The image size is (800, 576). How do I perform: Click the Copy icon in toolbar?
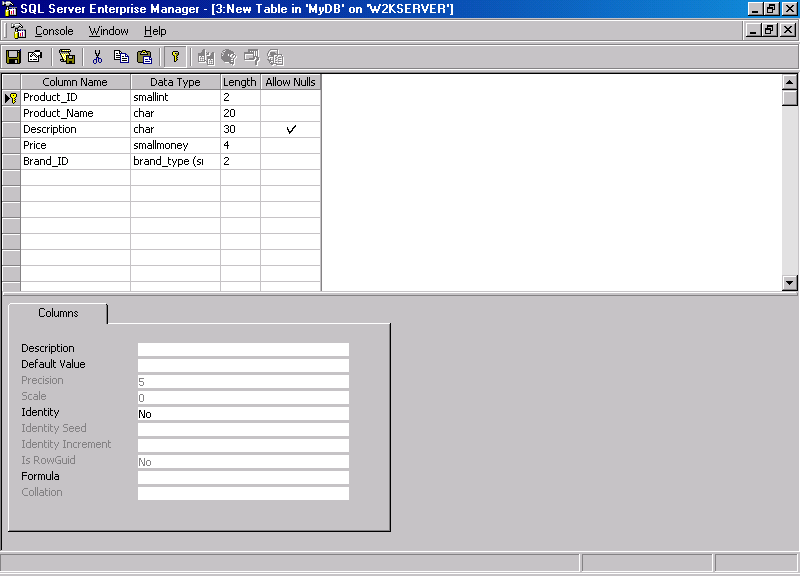[121, 57]
